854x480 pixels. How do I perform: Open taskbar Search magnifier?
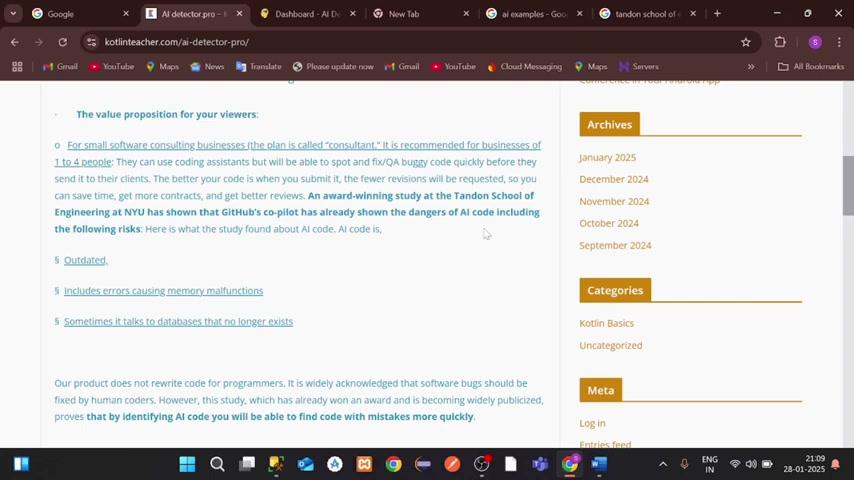pyautogui.click(x=217, y=464)
